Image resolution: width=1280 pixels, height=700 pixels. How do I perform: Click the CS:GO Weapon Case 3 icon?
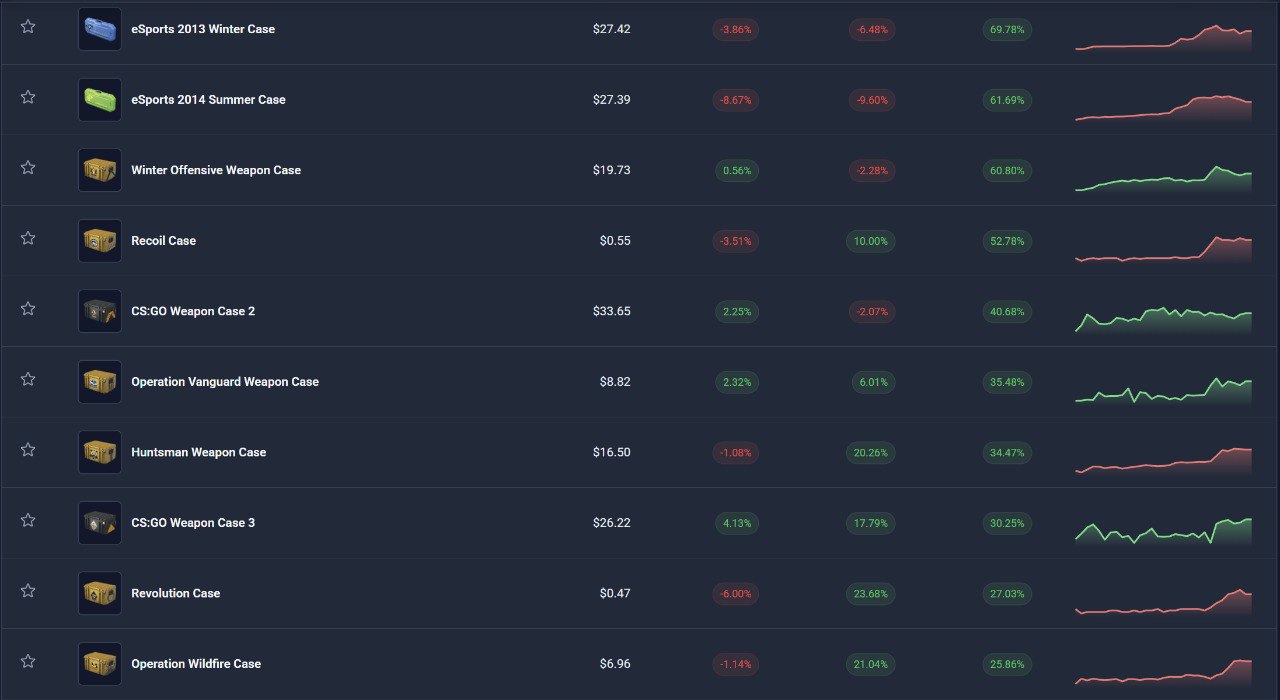[x=100, y=523]
